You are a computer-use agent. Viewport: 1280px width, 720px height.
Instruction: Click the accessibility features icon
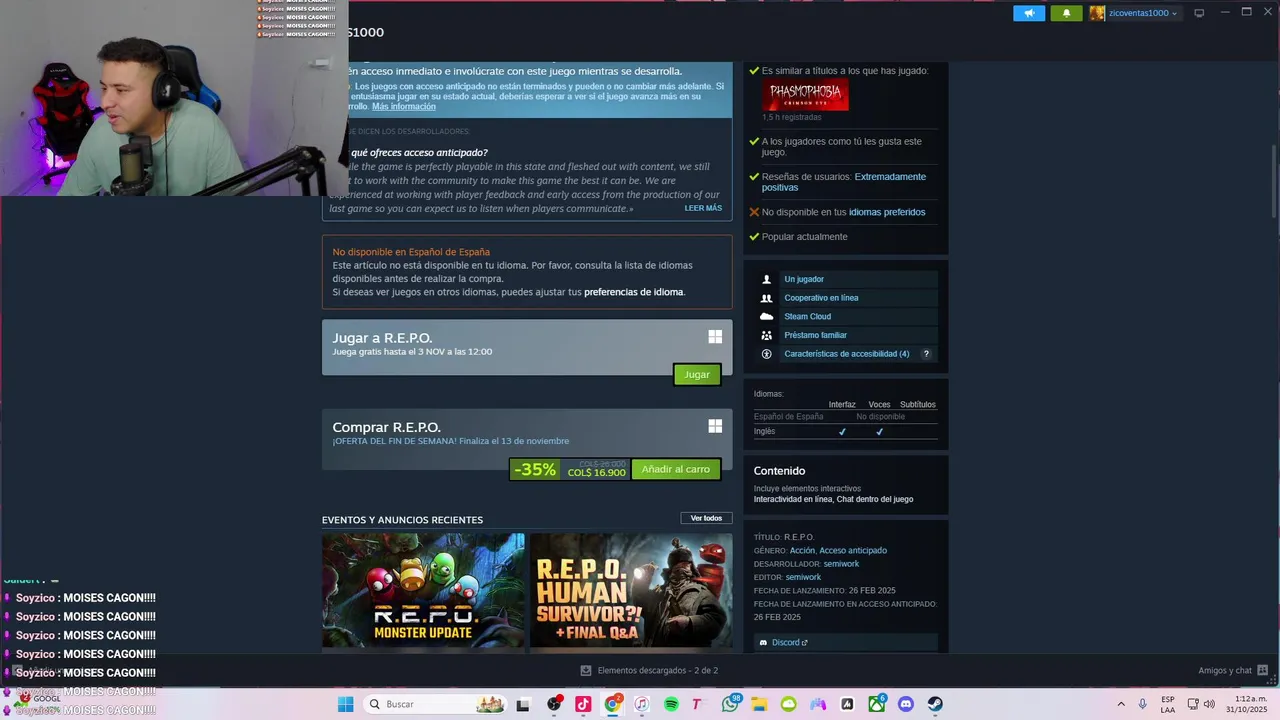tap(767, 354)
